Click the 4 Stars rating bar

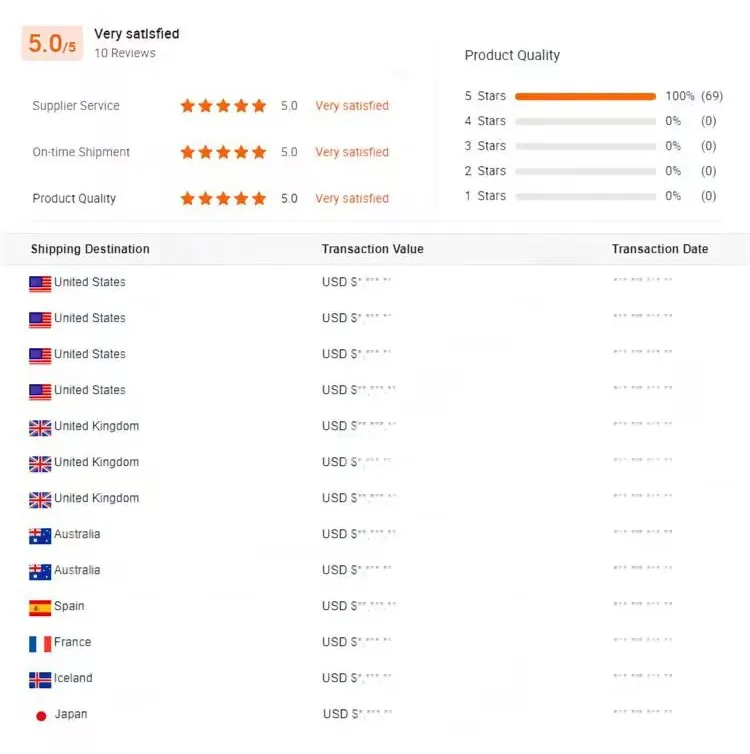point(585,121)
